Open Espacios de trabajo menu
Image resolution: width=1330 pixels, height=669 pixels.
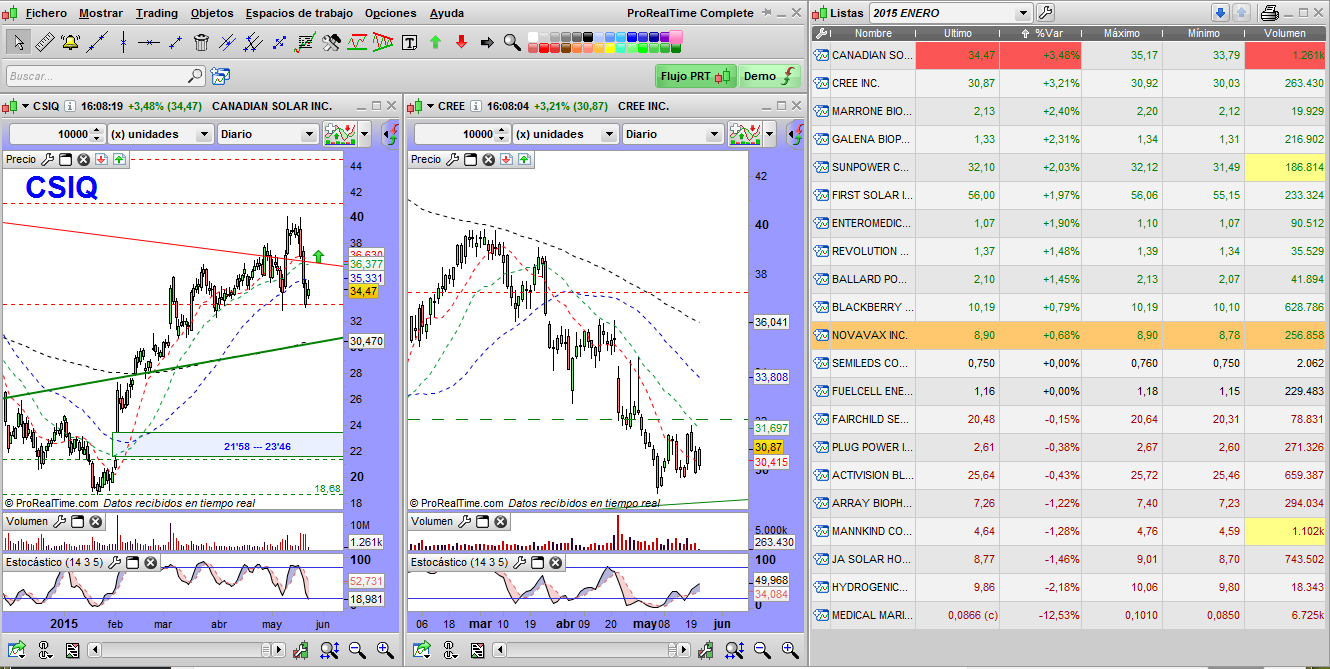click(x=299, y=13)
